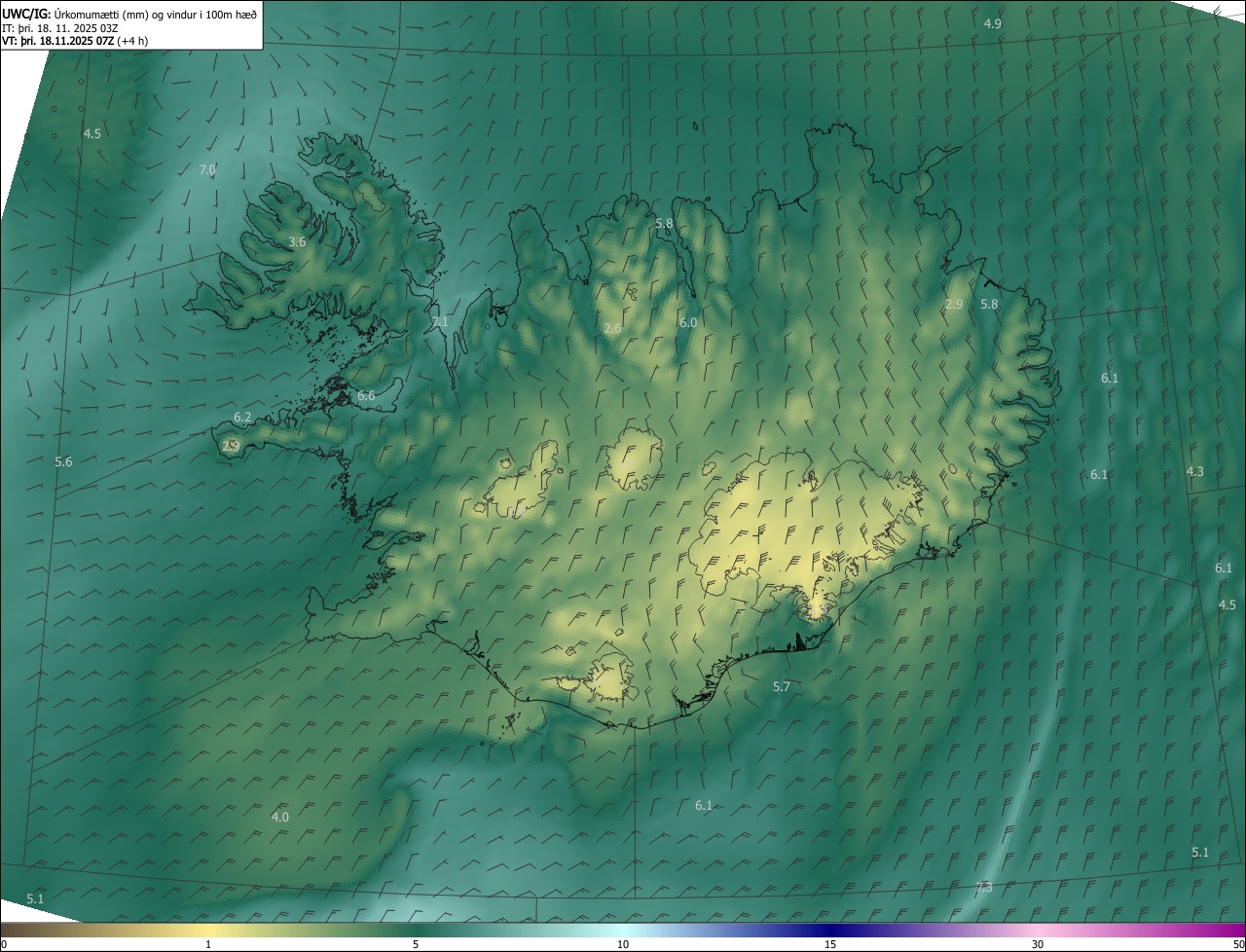Click the 3.6 value over the Westfjords

click(x=298, y=241)
